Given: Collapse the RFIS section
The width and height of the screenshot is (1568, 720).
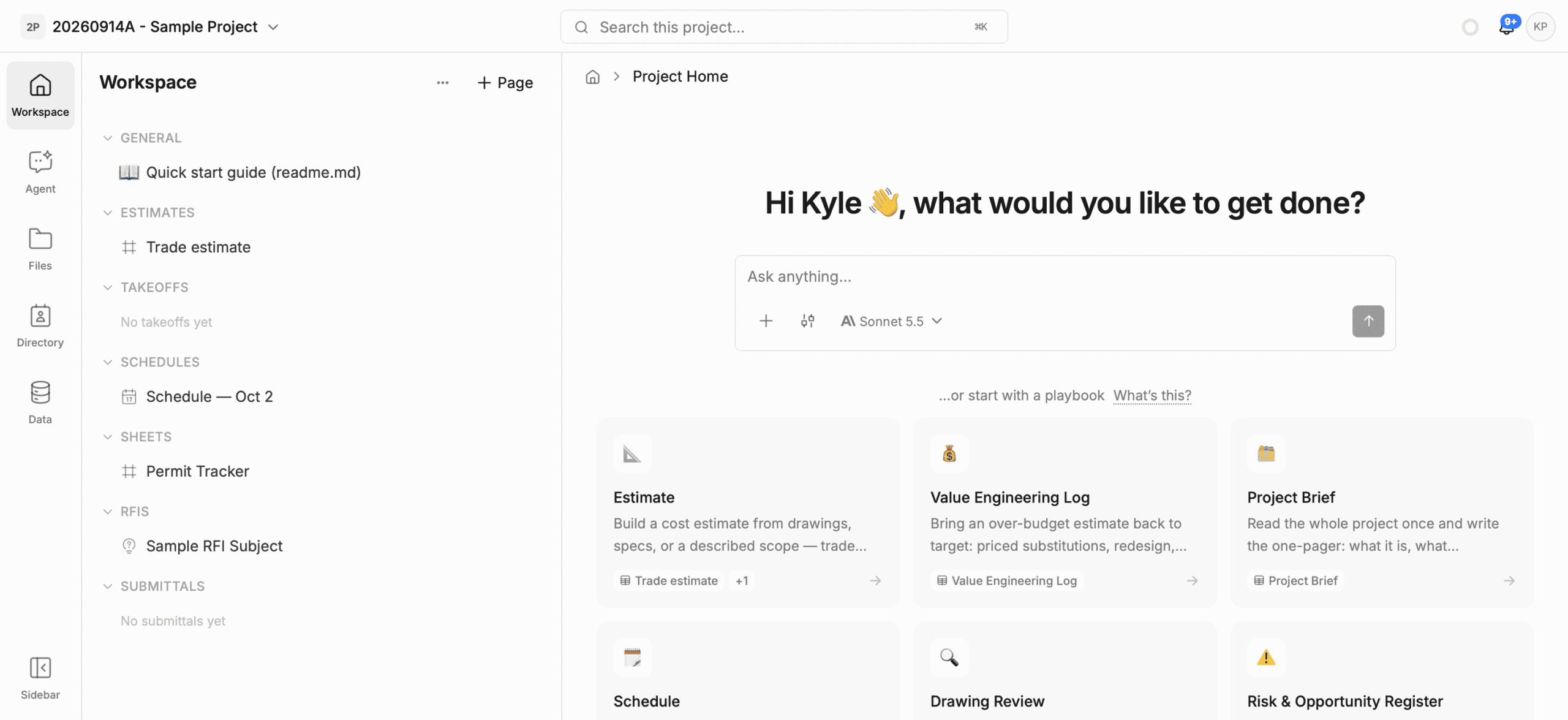Looking at the screenshot, I should point(108,512).
